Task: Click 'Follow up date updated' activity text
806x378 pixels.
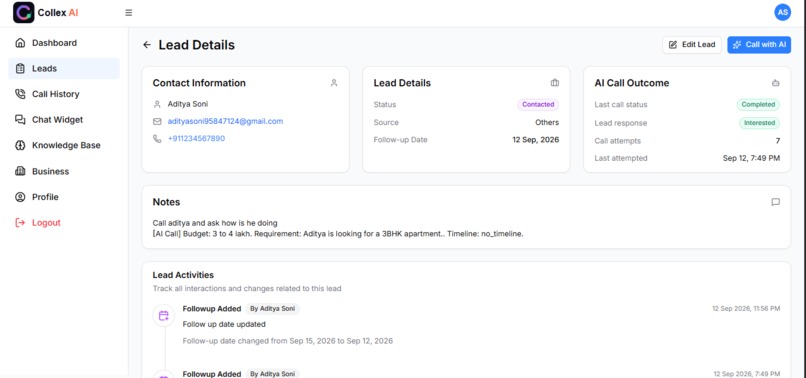Action: (x=224, y=325)
